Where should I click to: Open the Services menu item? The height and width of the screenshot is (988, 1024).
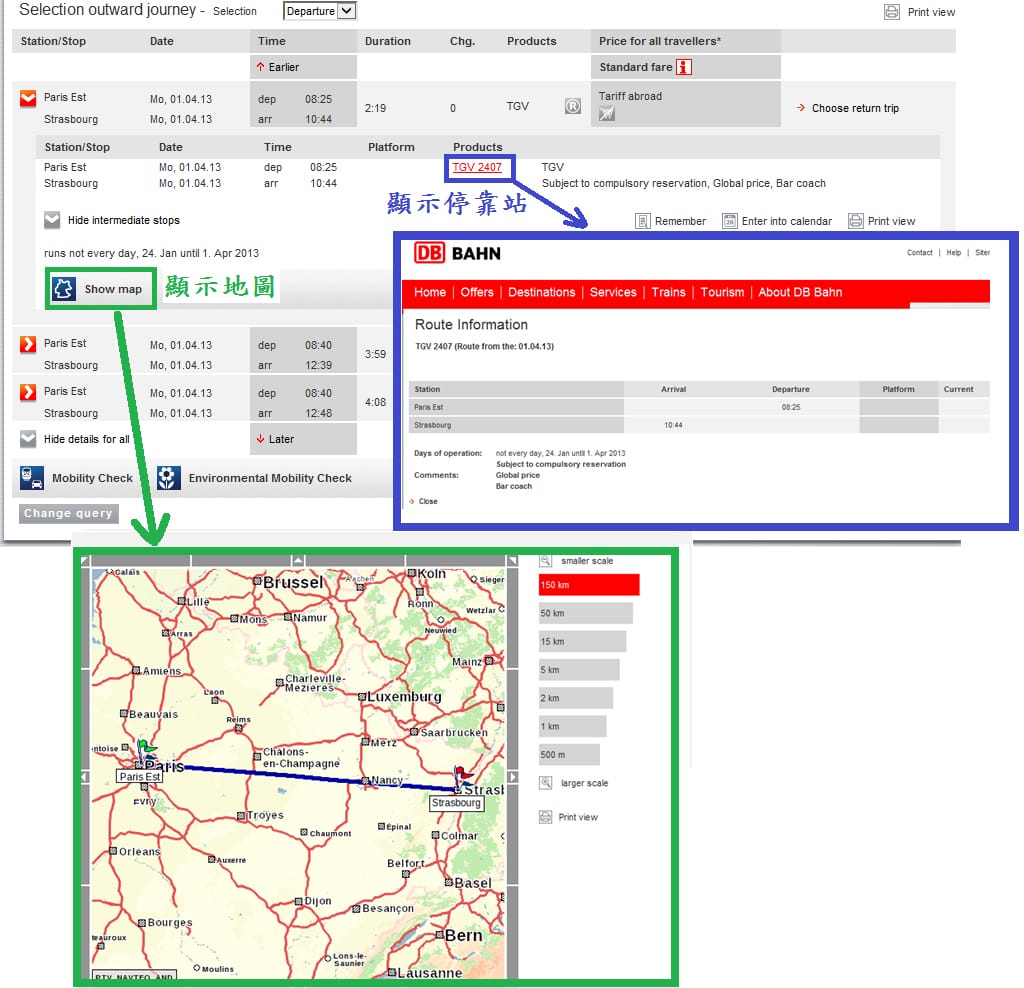[613, 292]
